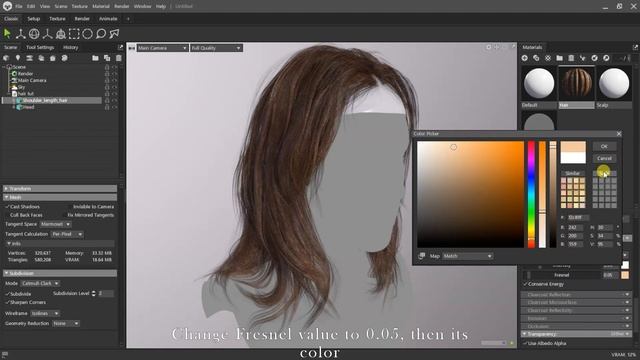Open the Geometry Reduction dropdown
Screen dimensions: 640x360
point(66,323)
